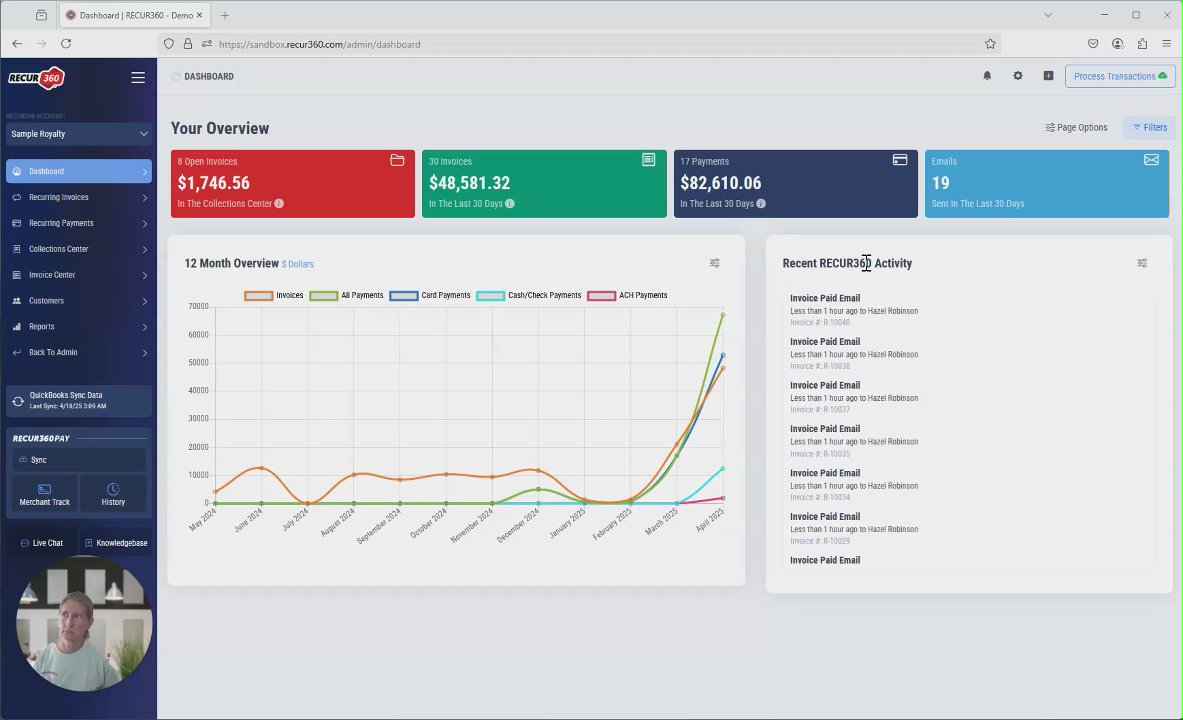The width and height of the screenshot is (1183, 720).
Task: Click Invoice Paid Email for R-10038
Action: [x=825, y=342]
